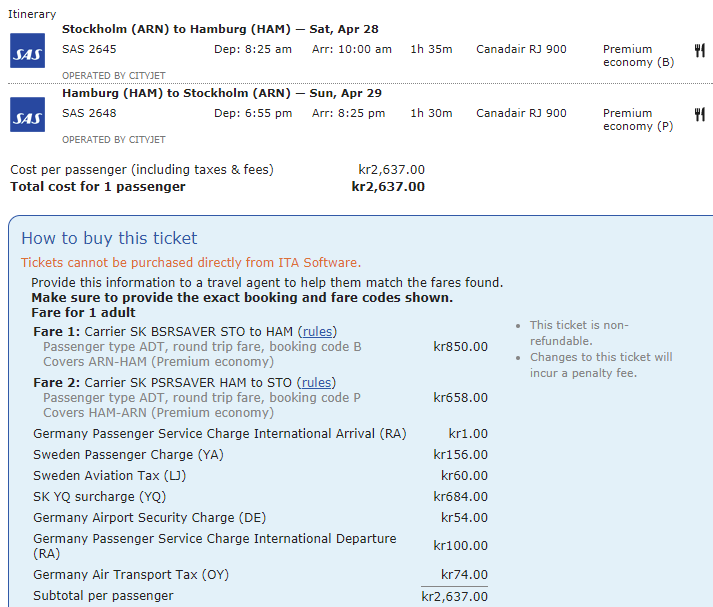713x607 pixels.
Task: Click the Subtotal per passenger amount
Action: [454, 597]
